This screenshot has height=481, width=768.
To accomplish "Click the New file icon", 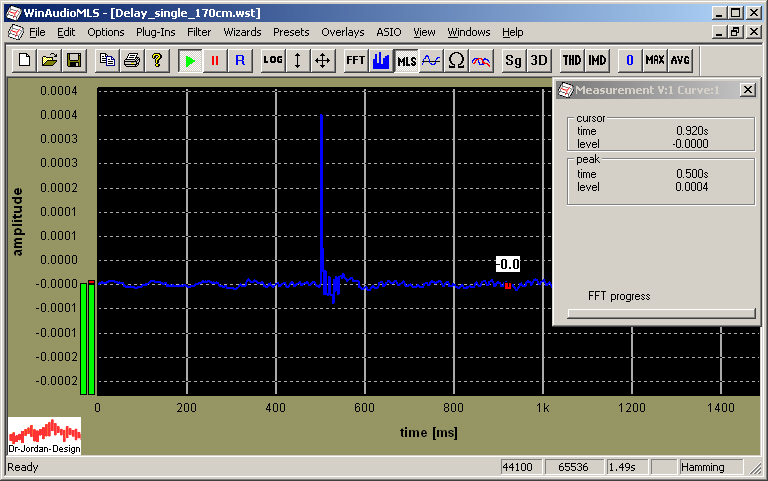I will (26, 60).
